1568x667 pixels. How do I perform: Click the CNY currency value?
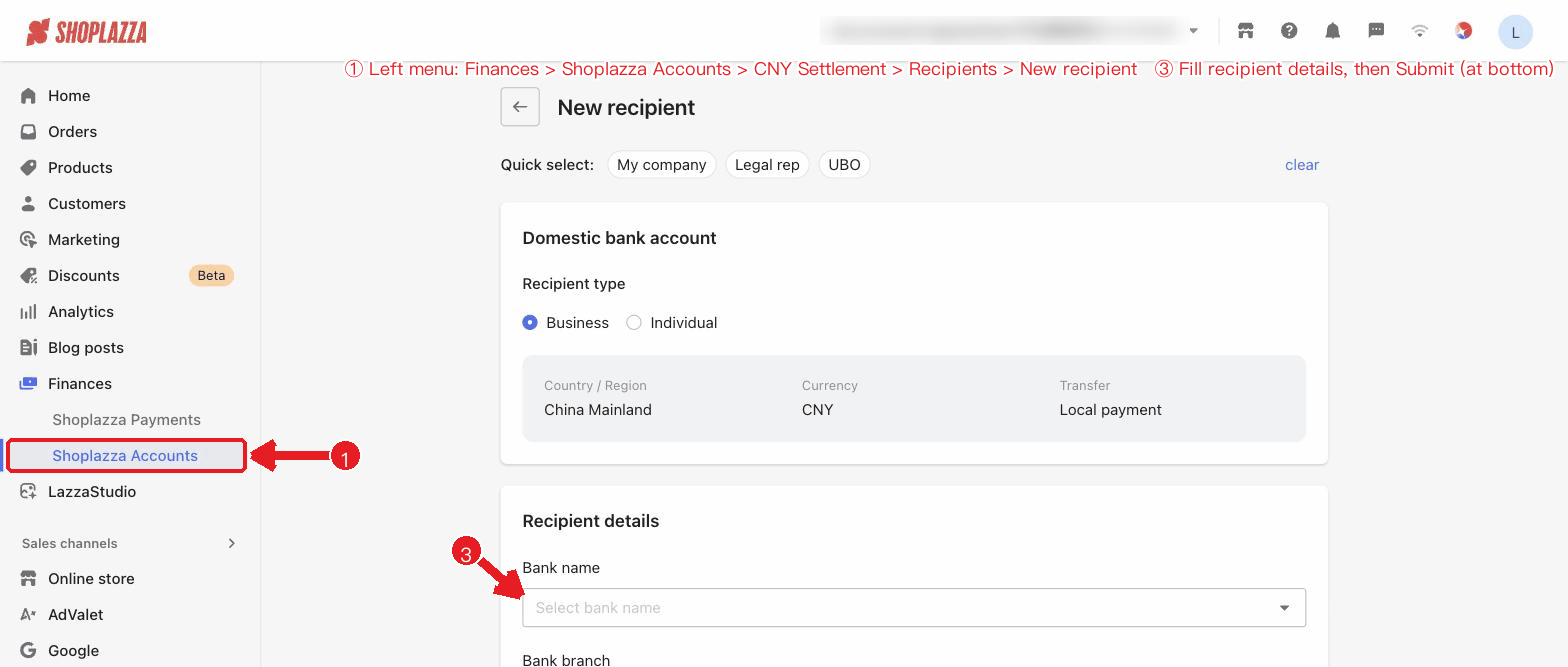(x=818, y=410)
